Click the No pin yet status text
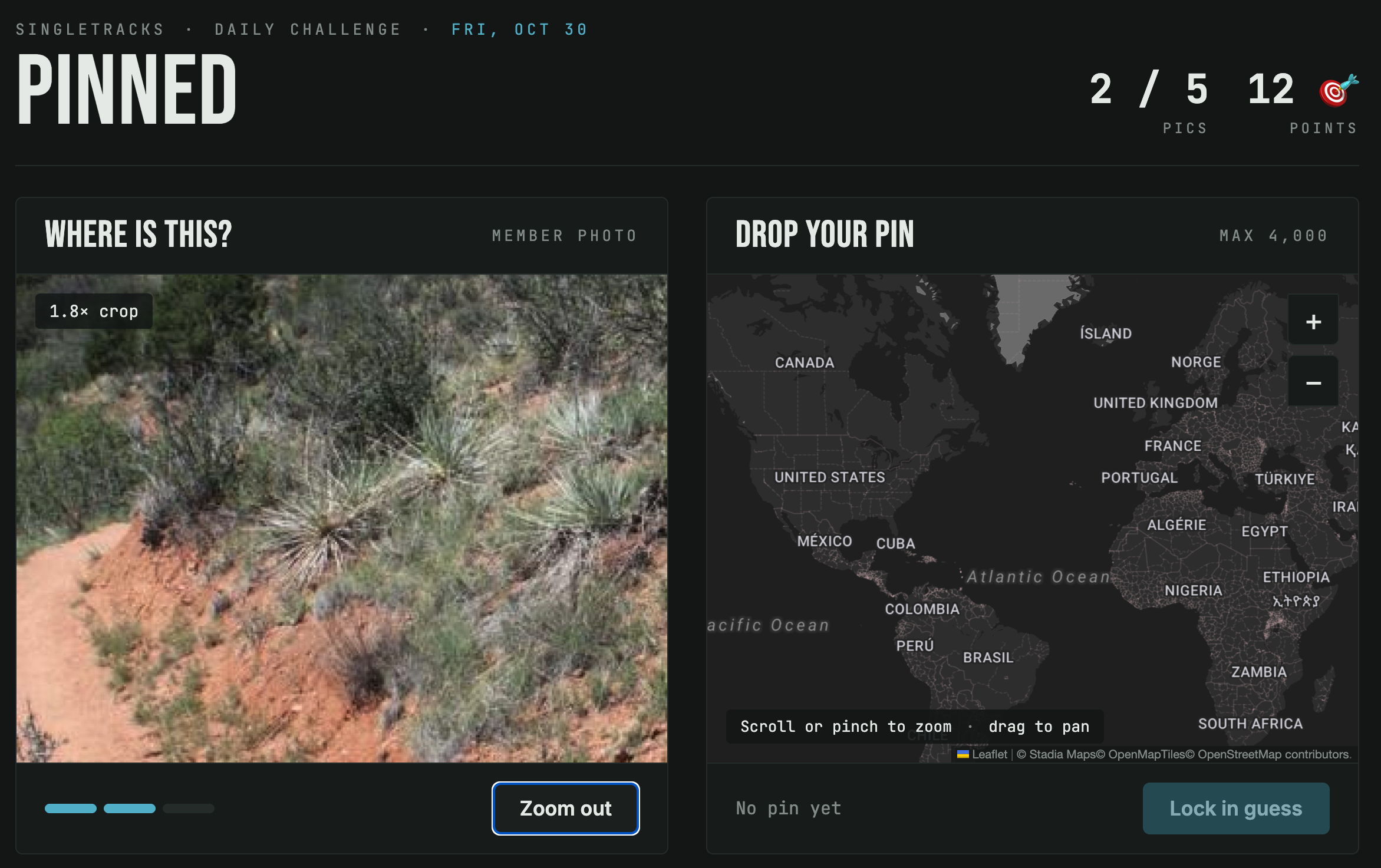Image resolution: width=1381 pixels, height=868 pixels. (x=788, y=808)
